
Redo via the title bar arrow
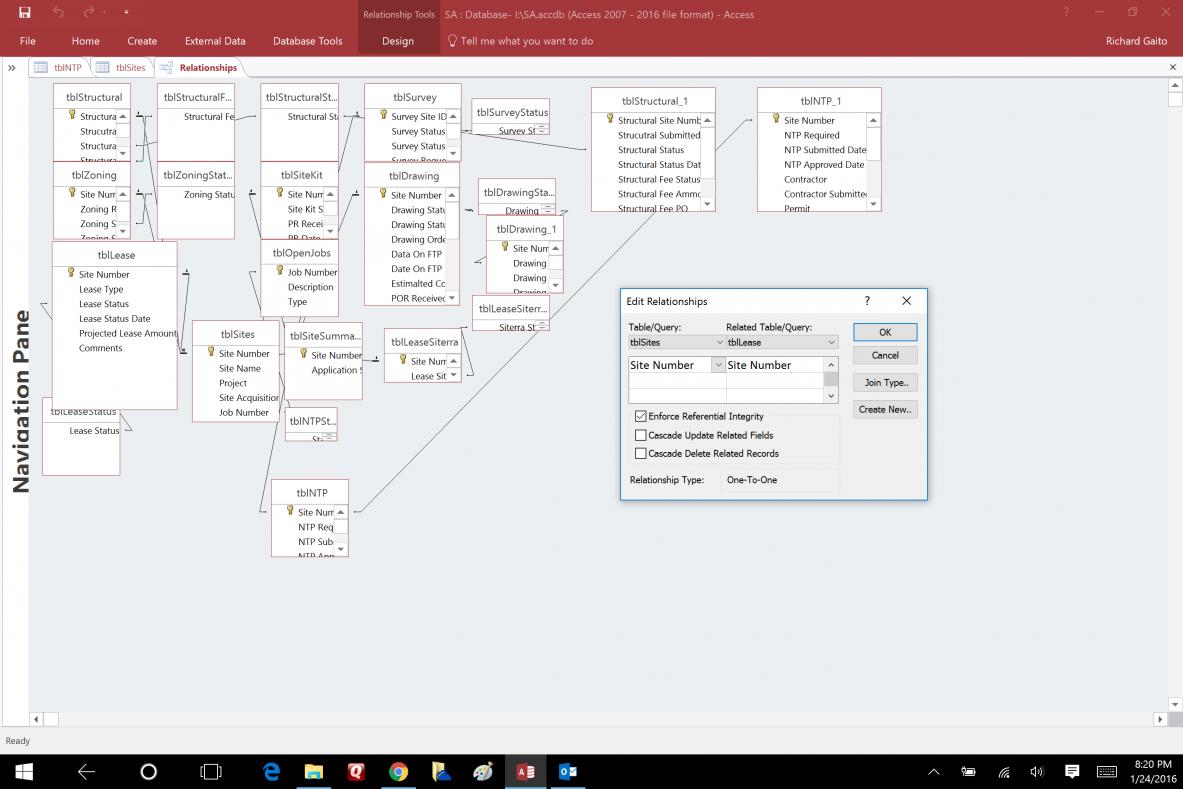pos(89,12)
